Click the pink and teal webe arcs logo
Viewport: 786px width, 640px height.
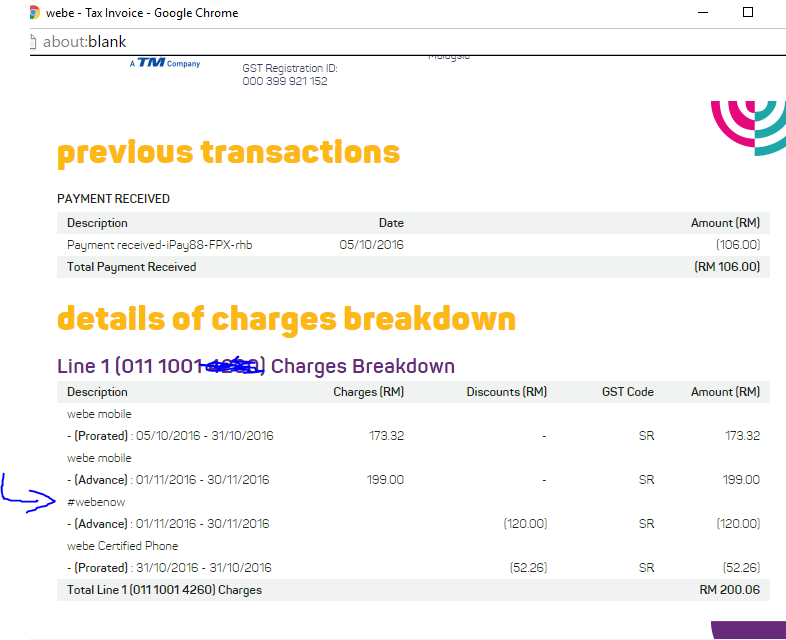point(748,128)
